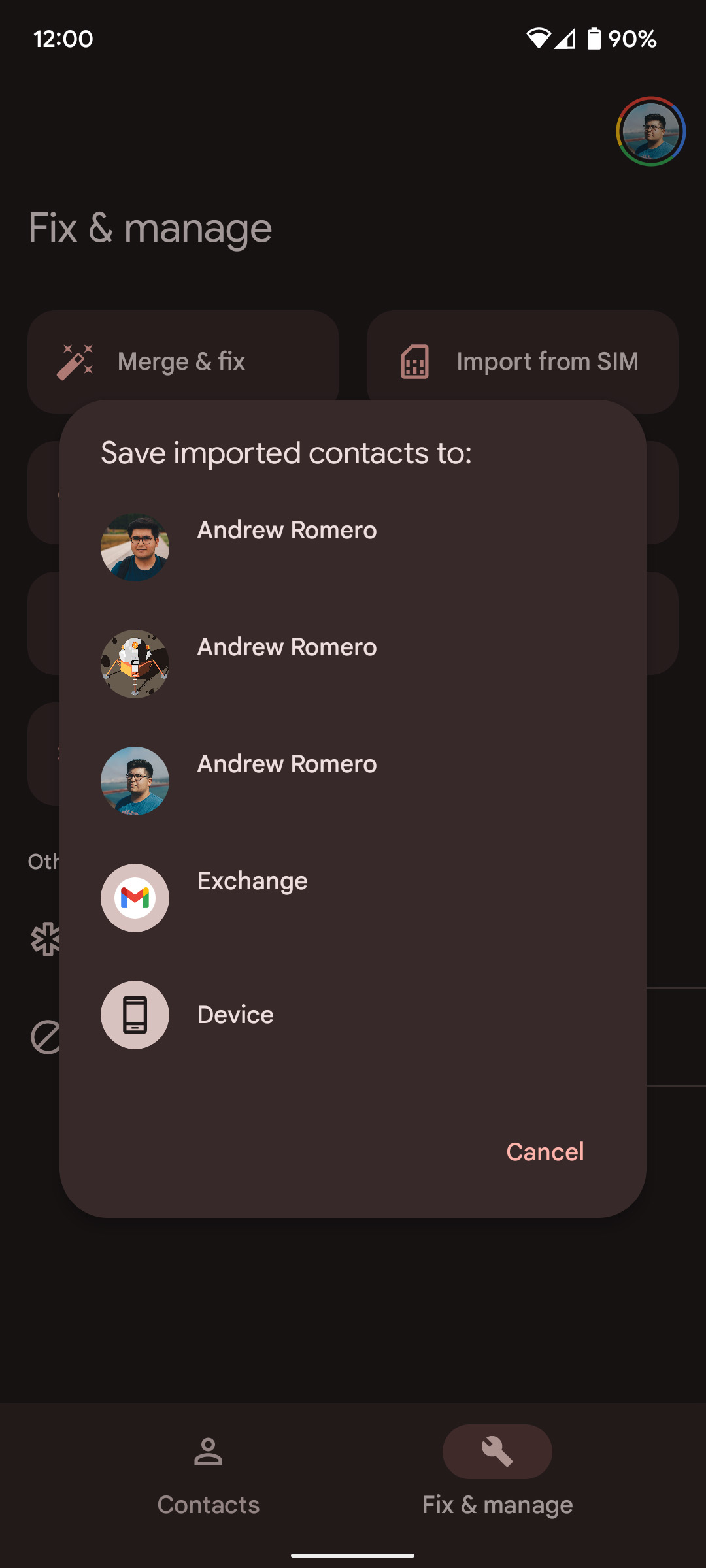The width and height of the screenshot is (706, 1568).
Task: Click the Merge & fix wand icon
Action: pos(76,360)
